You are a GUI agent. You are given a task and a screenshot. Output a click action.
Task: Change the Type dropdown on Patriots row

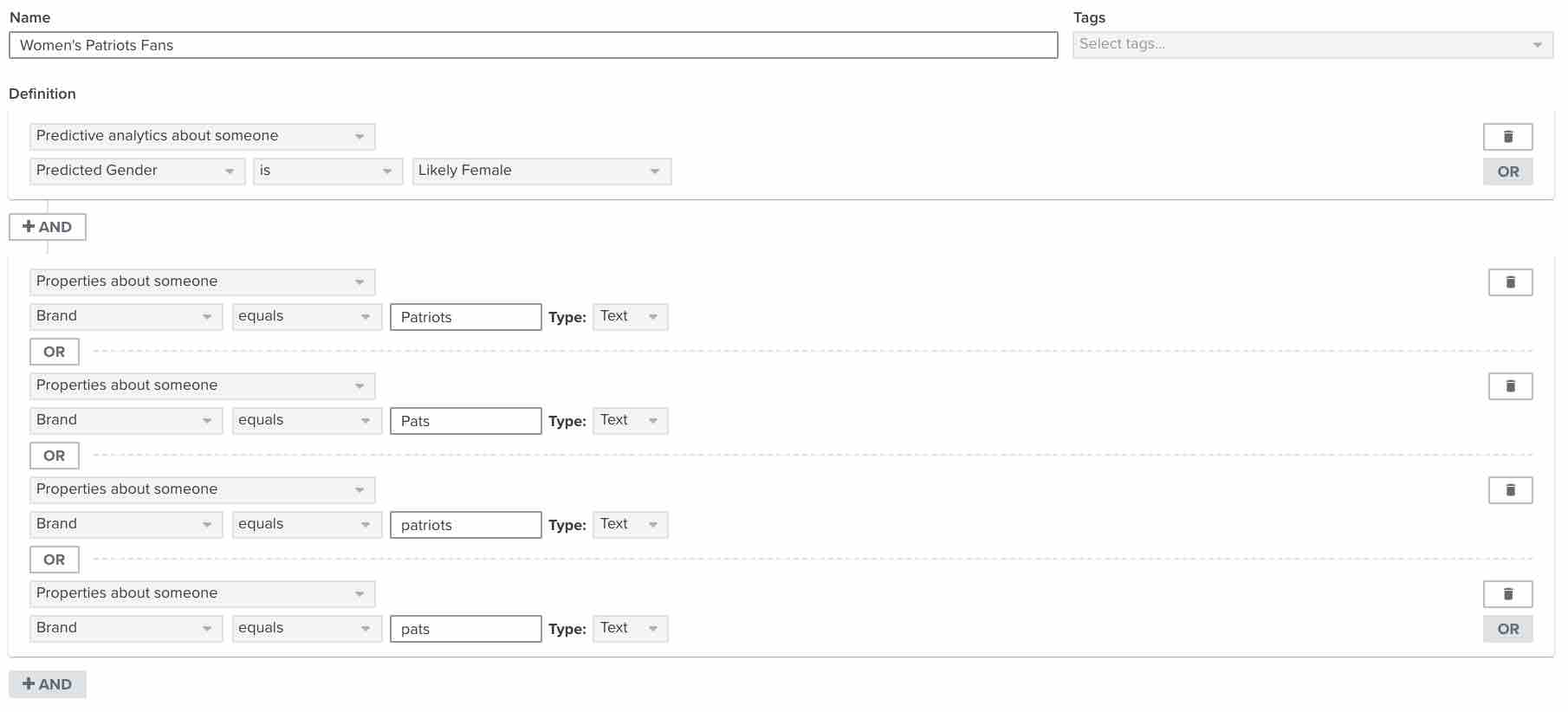click(x=630, y=316)
